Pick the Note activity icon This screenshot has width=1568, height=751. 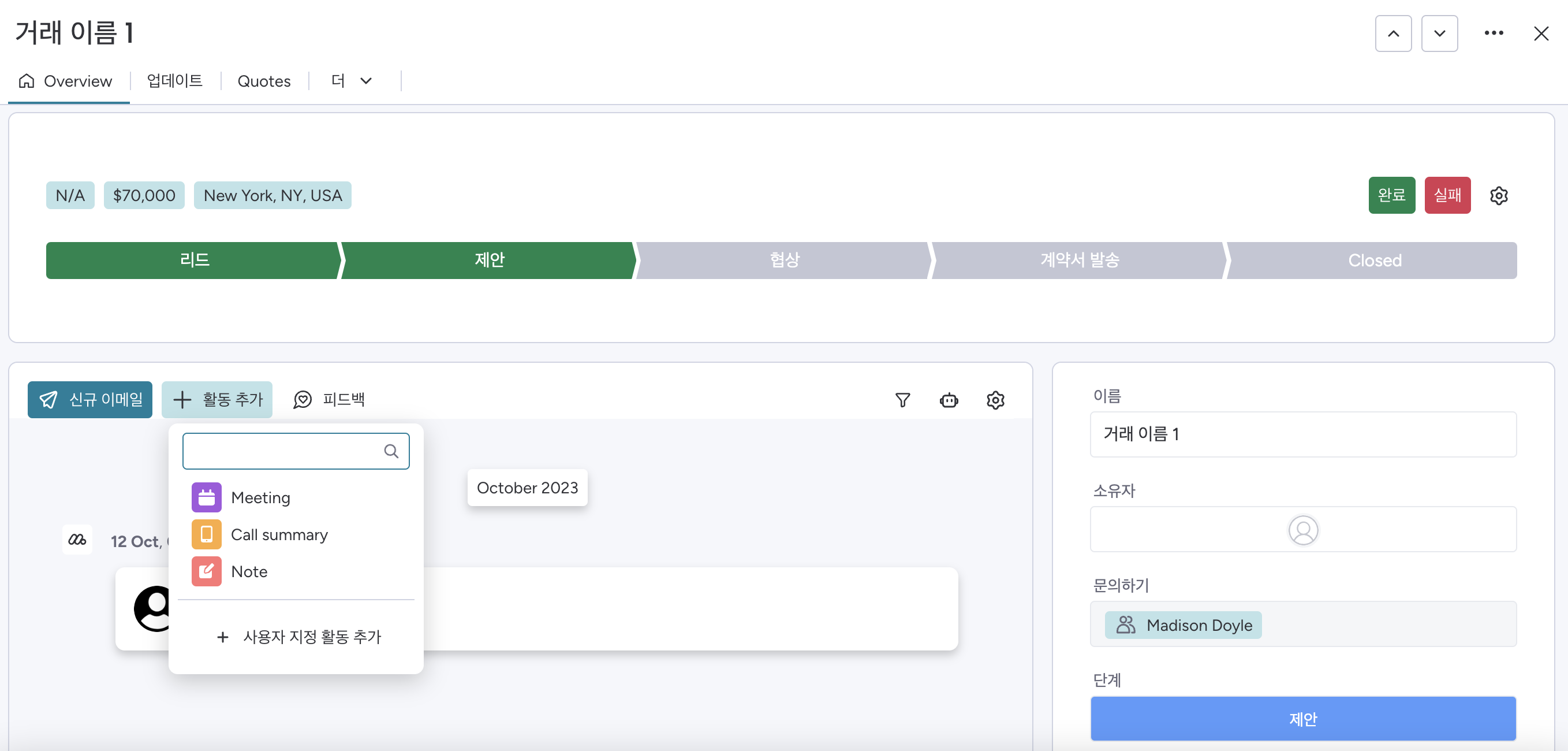coord(206,571)
